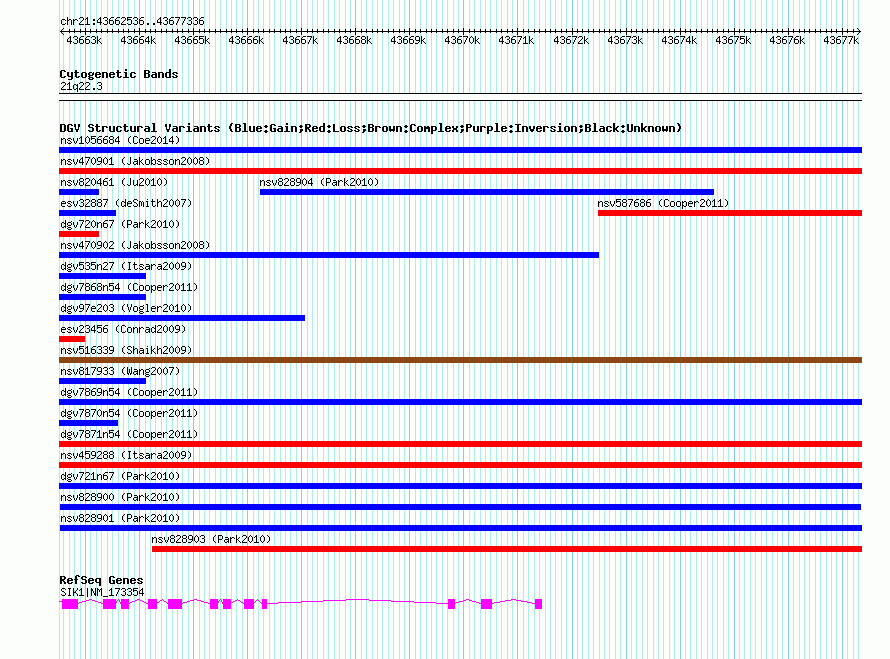Select the nsv470902 blue gain bar
The width and height of the screenshot is (890, 659).
coord(329,255)
